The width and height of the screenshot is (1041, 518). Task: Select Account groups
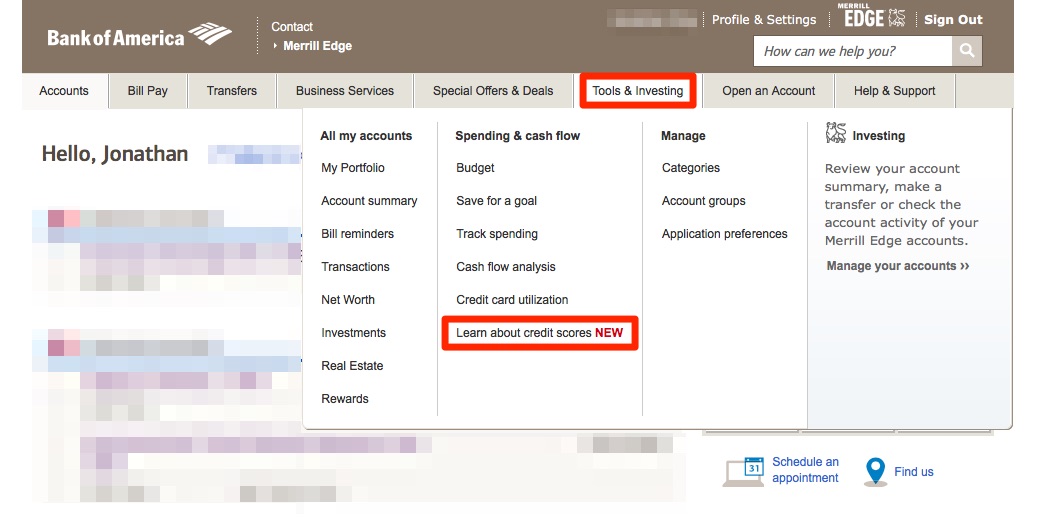tap(704, 201)
